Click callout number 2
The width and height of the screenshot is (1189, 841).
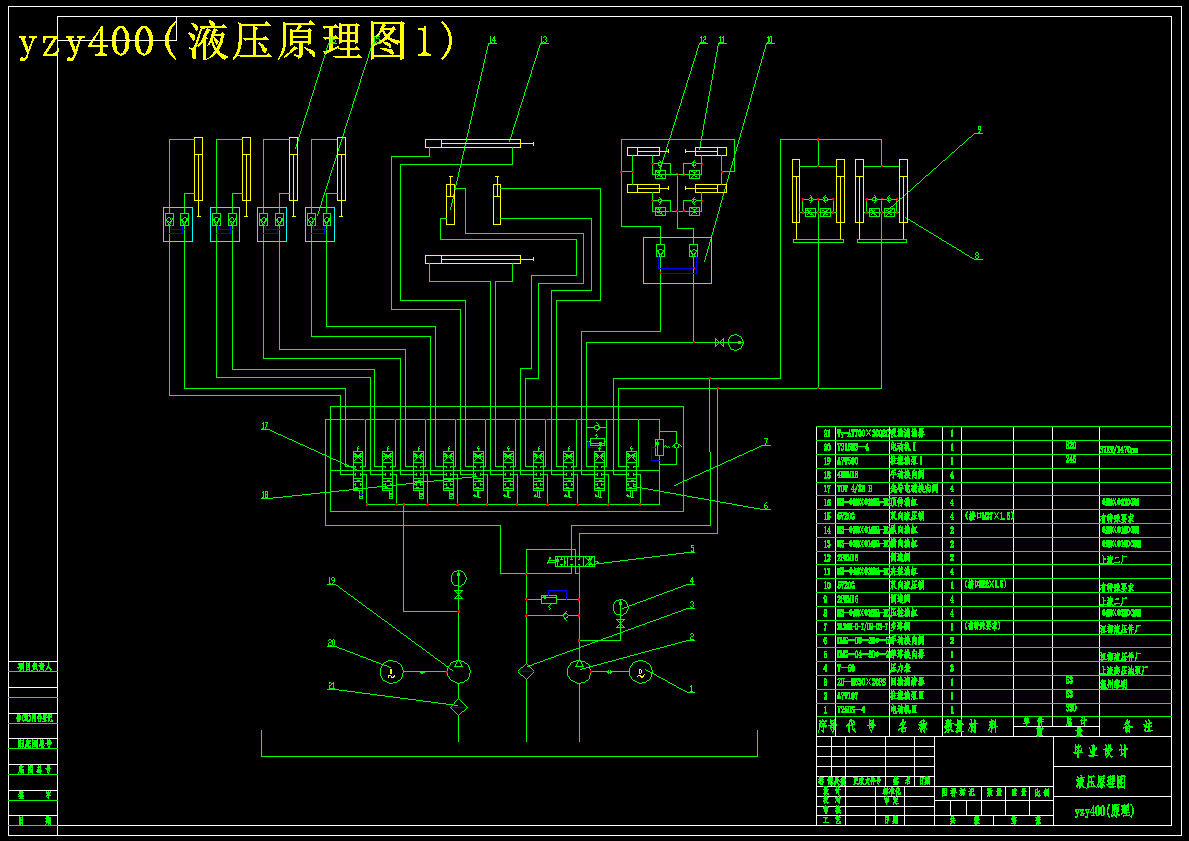pyautogui.click(x=692, y=637)
